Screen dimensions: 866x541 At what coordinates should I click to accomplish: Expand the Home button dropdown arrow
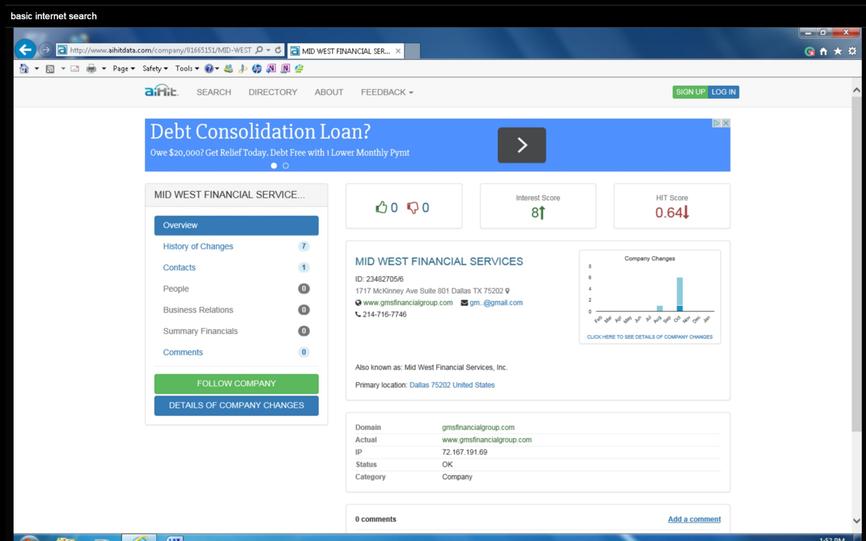pyautogui.click(x=36, y=68)
